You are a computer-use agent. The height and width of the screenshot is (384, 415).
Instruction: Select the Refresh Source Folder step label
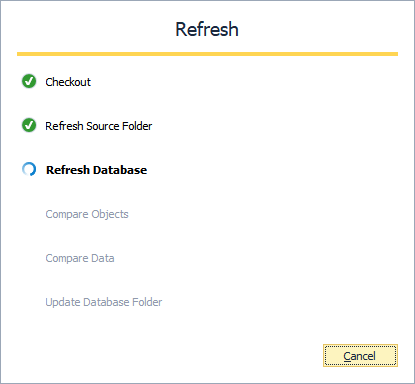(99, 126)
